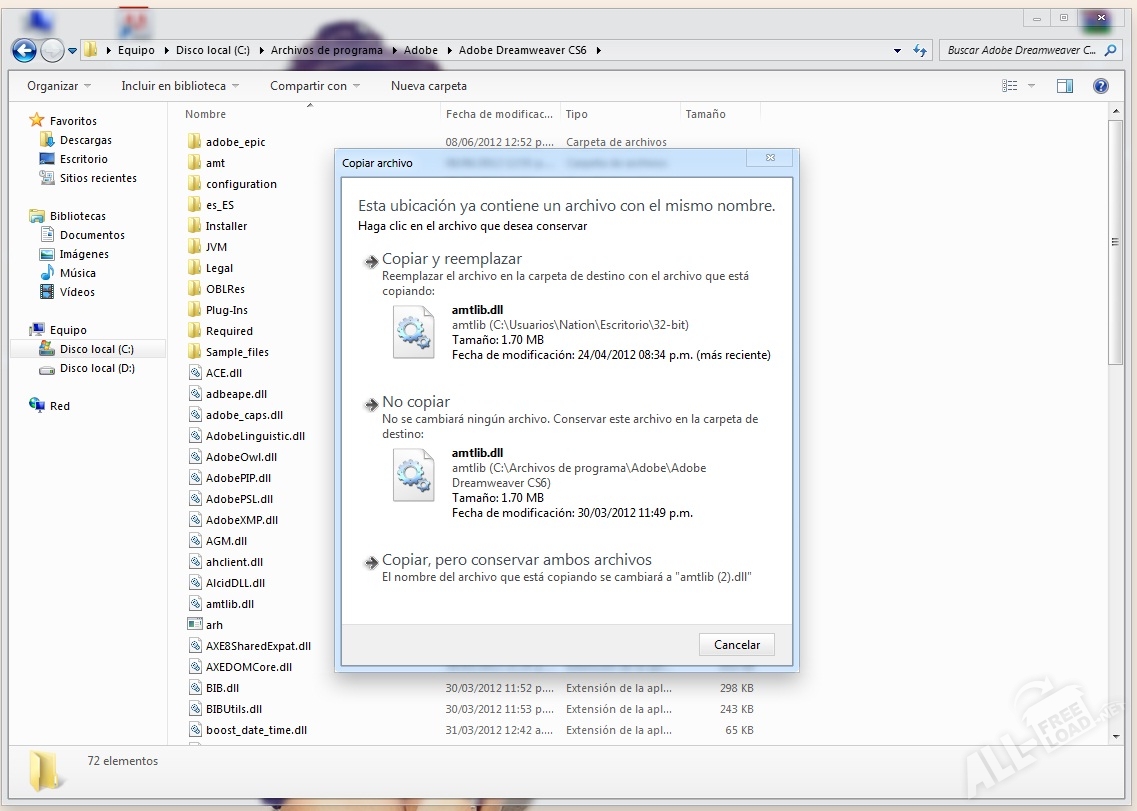Image resolution: width=1137 pixels, height=811 pixels.
Task: Toggle the preview pane icon
Action: [1064, 86]
